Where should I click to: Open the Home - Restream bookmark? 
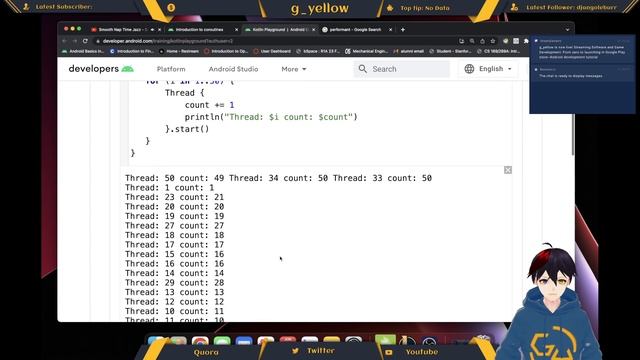coord(179,51)
